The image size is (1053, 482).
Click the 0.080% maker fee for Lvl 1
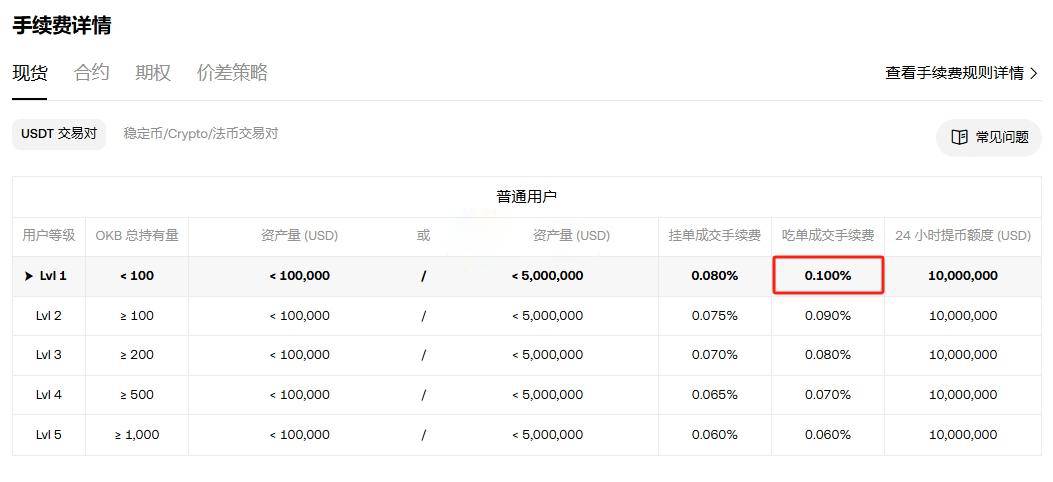click(714, 276)
